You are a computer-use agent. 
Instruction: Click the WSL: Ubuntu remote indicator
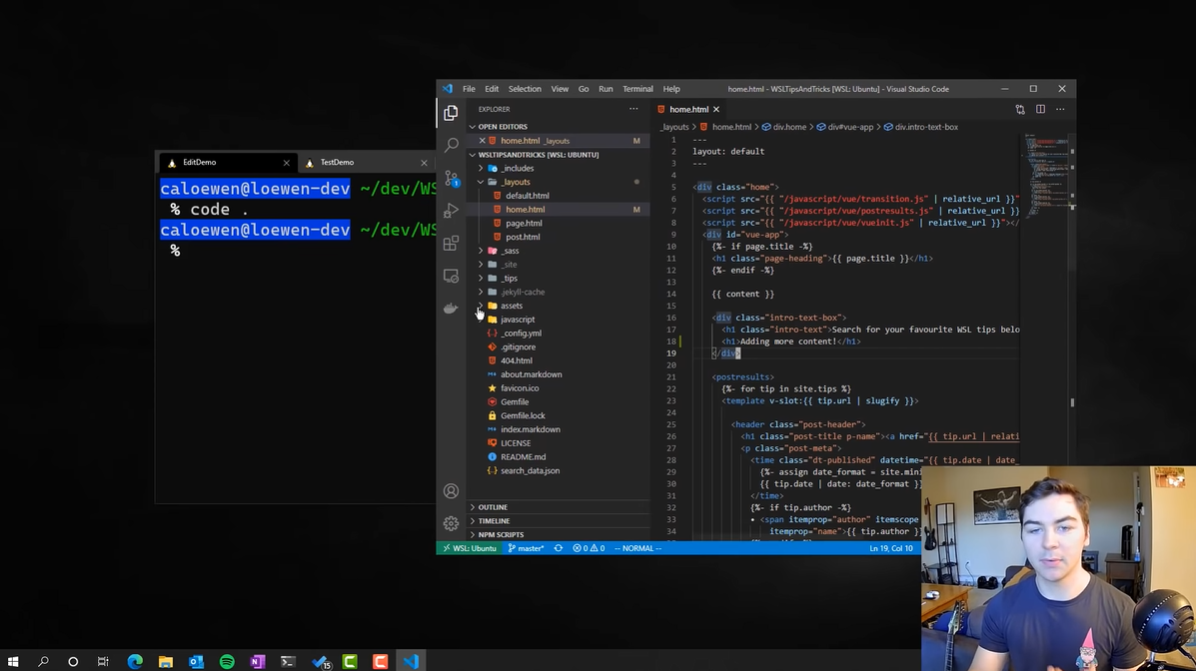pos(470,548)
